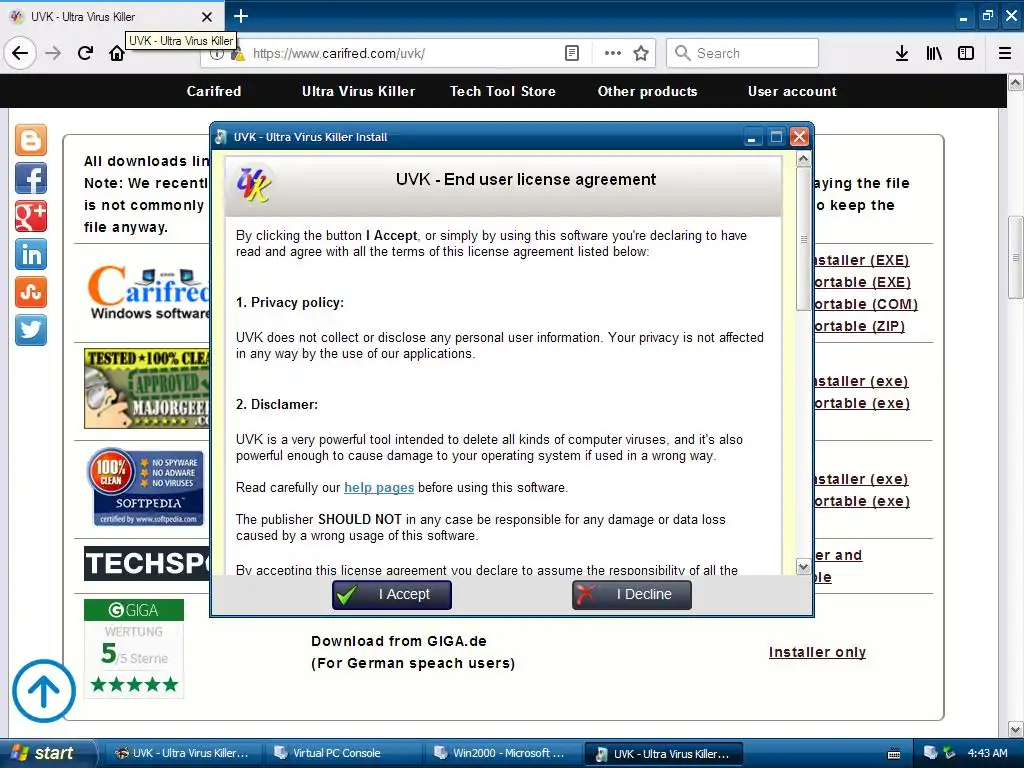1024x768 pixels.
Task: Click the browser forward arrow
Action: [x=53, y=53]
